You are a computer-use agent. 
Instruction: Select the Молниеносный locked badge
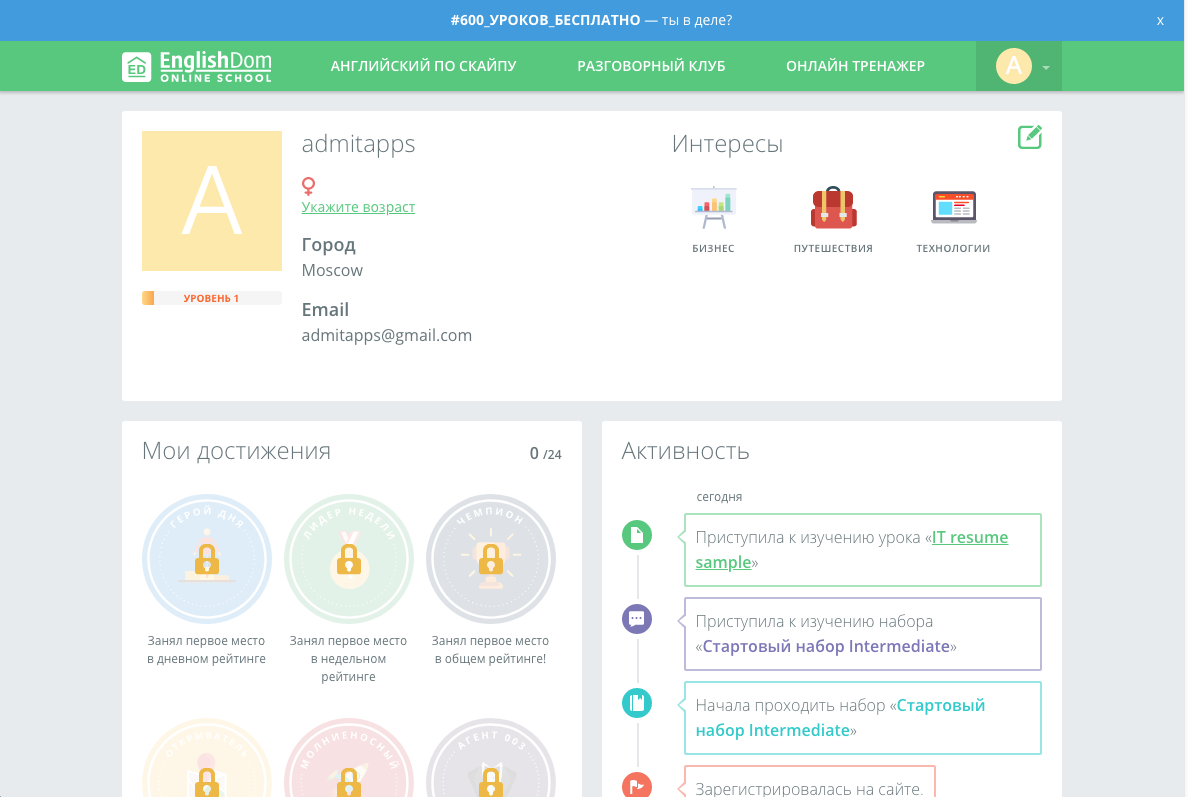click(x=349, y=758)
